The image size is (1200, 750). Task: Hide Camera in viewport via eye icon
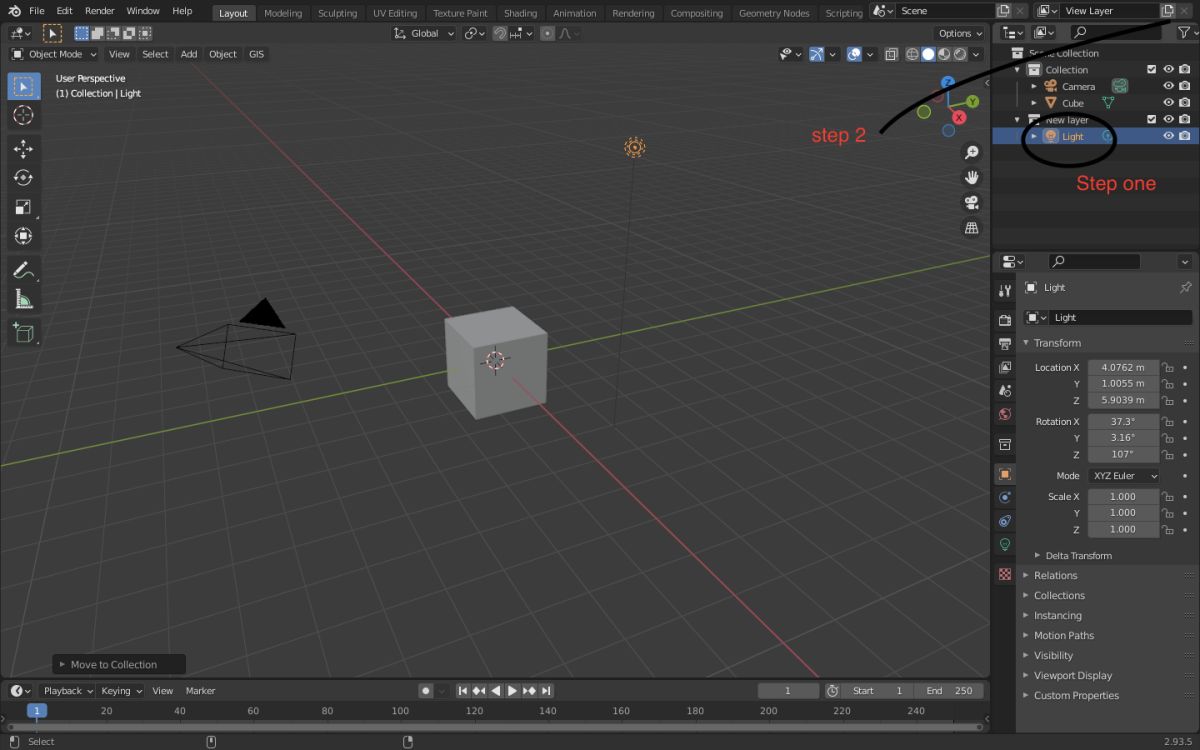(1168, 86)
